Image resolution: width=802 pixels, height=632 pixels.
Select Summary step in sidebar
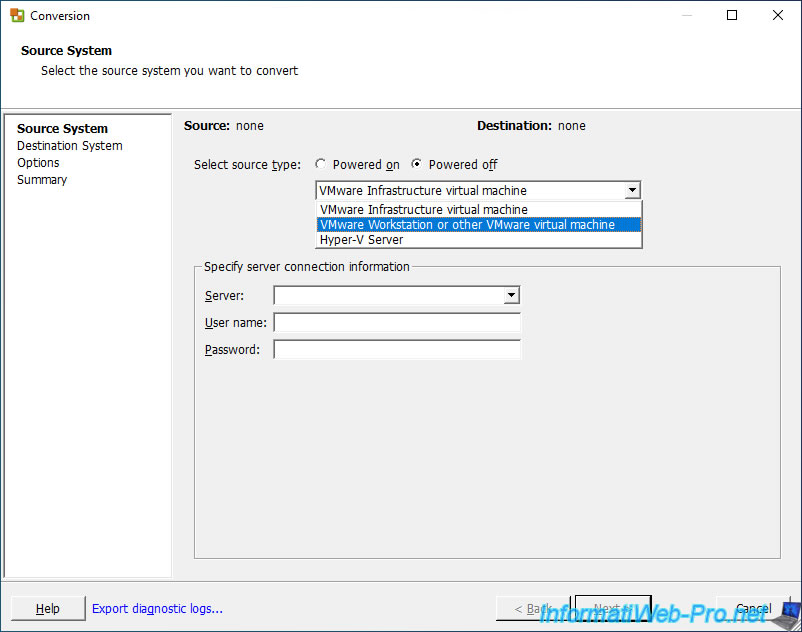click(x=42, y=179)
